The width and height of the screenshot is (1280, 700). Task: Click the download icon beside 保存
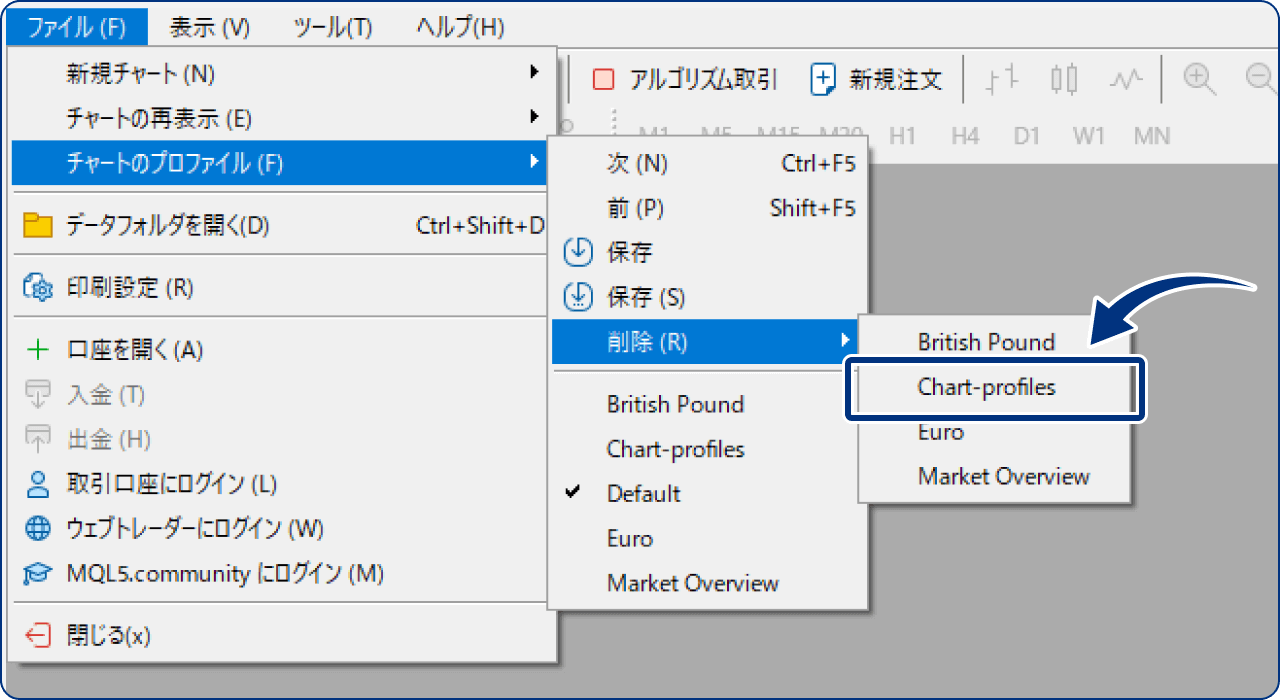pos(579,252)
